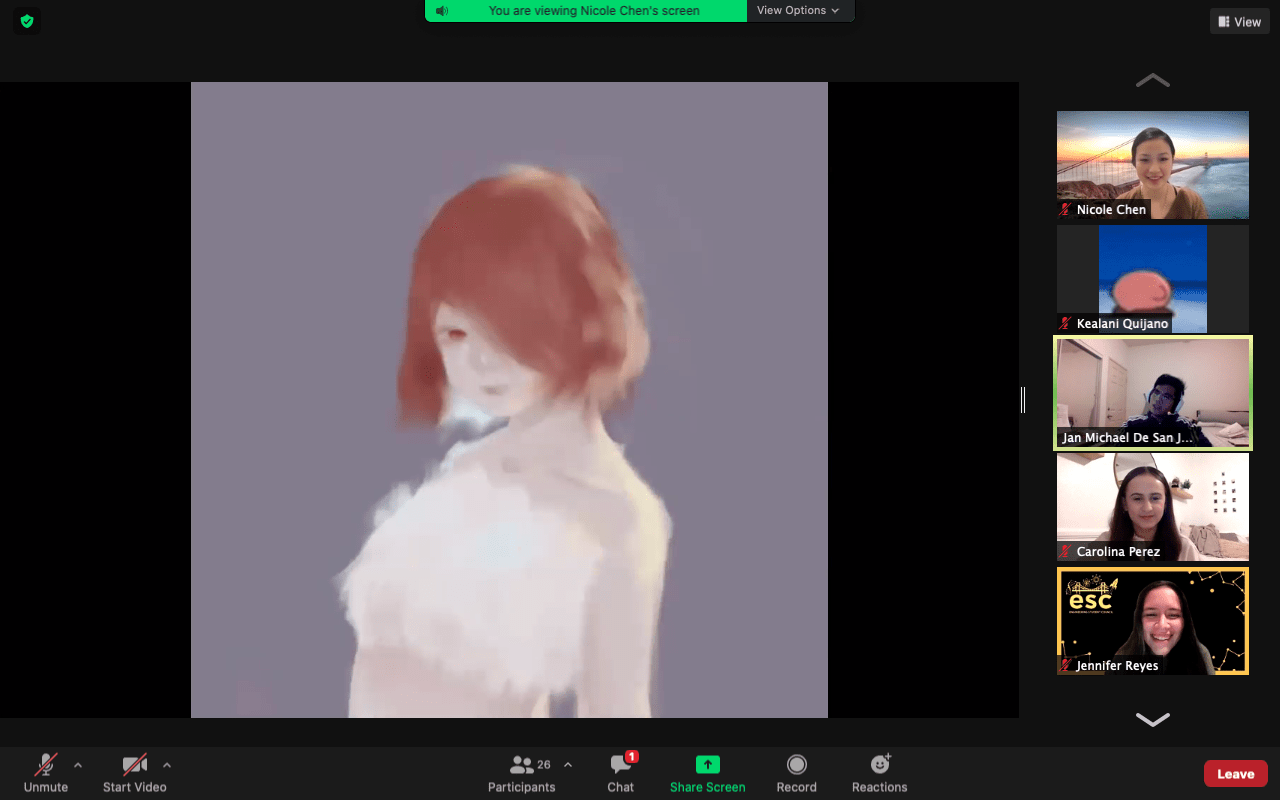Click the panel divider resize handle
Viewport: 1280px width, 800px height.
(x=1023, y=400)
